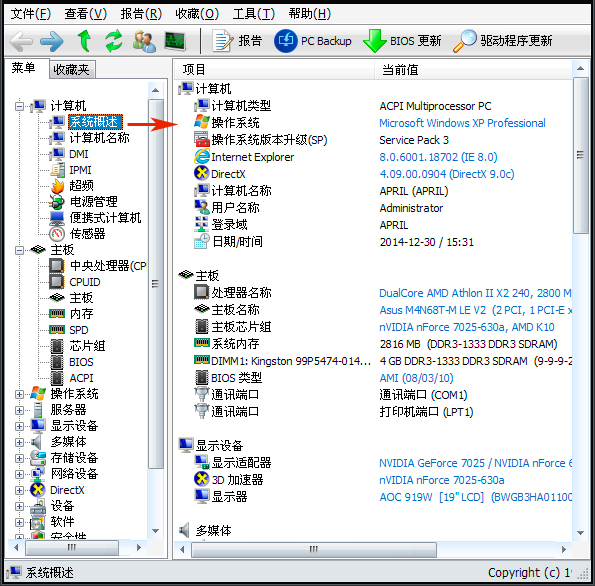Click the green Refresh arrows toolbar icon
The width and height of the screenshot is (595, 586).
click(x=114, y=41)
